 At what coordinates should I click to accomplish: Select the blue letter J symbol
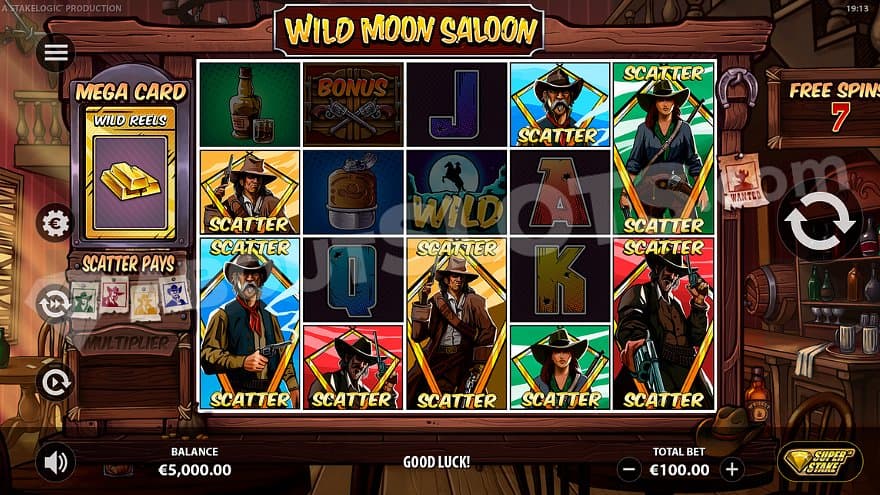pos(456,104)
